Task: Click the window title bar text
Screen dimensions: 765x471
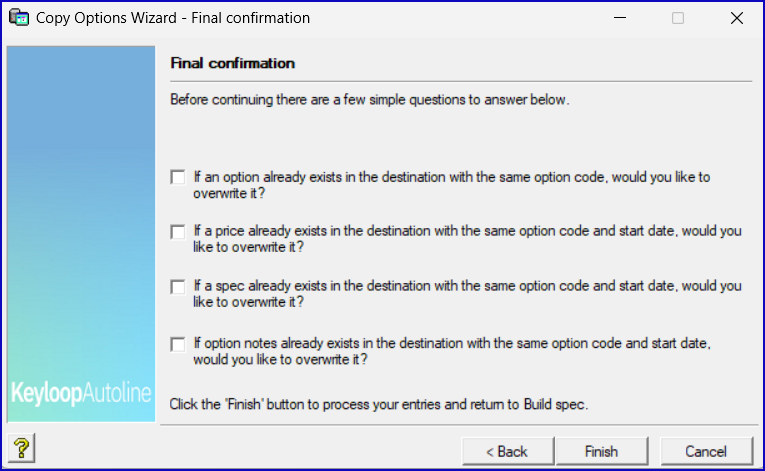Action: (173, 18)
